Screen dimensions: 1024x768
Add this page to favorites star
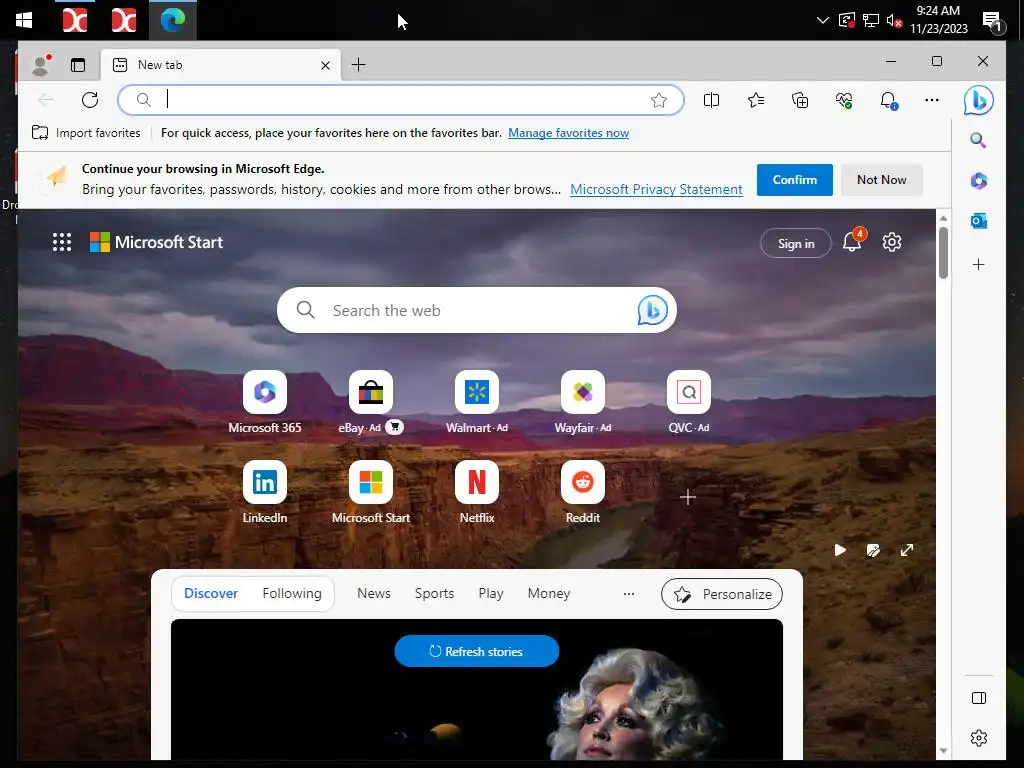click(658, 100)
